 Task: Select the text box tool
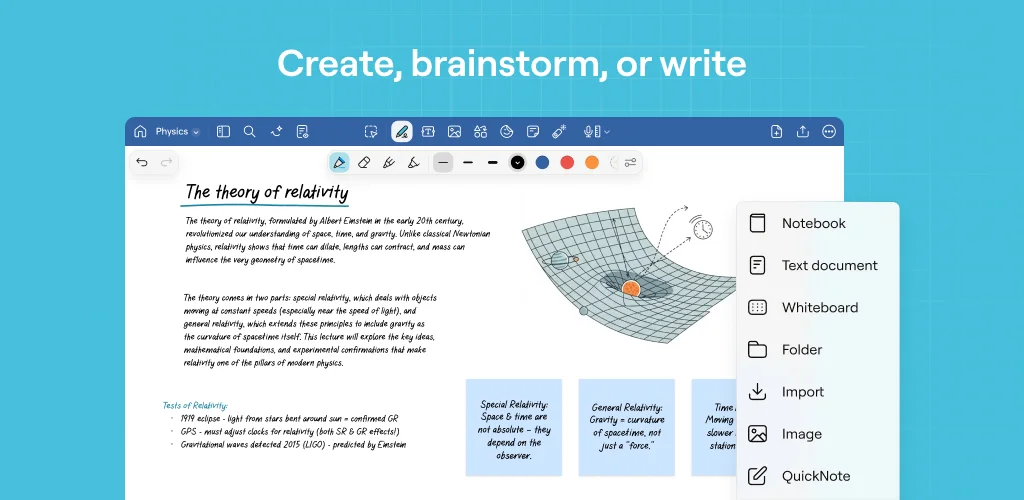(x=428, y=132)
